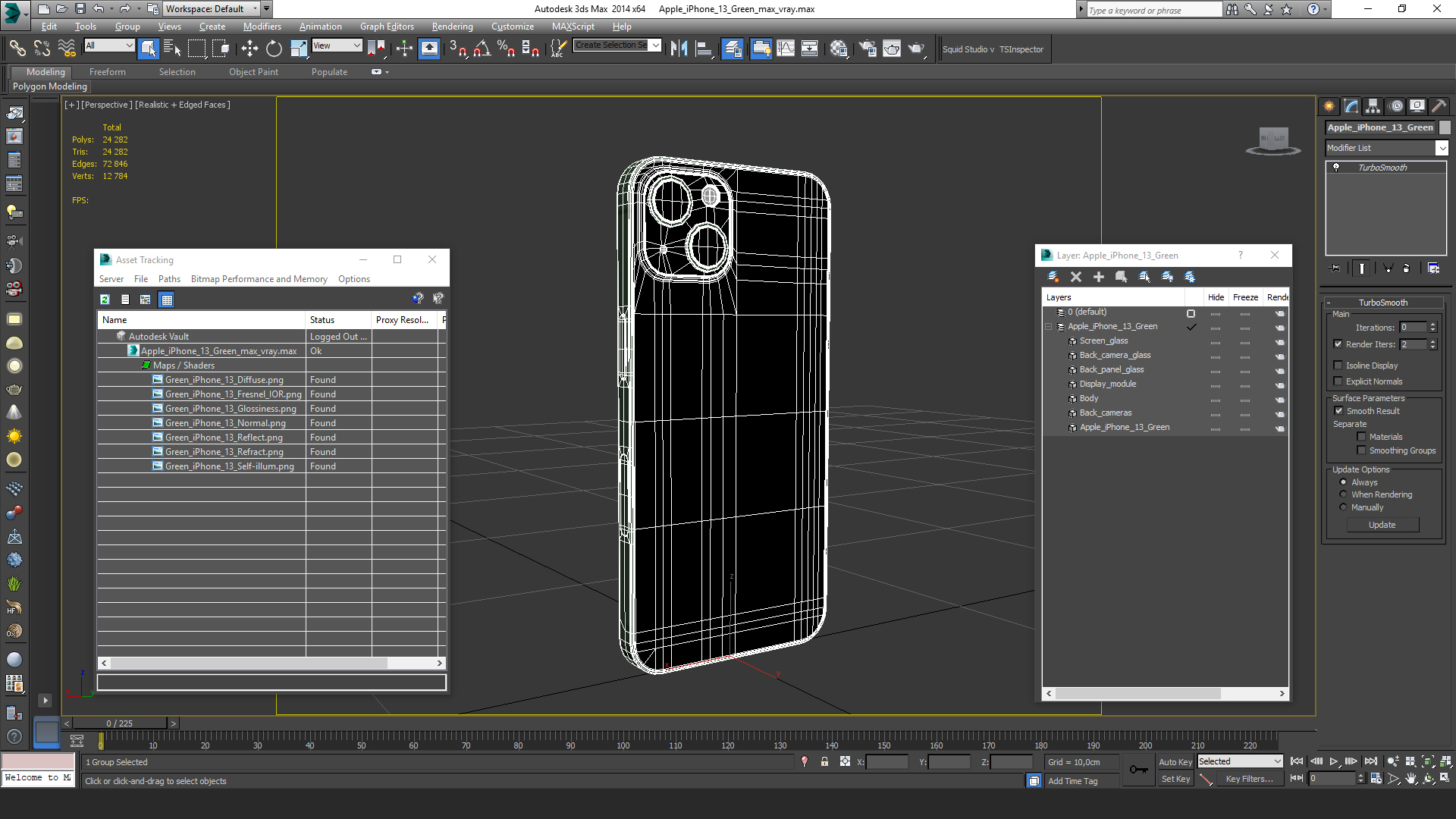This screenshot has width=1456, height=819.
Task: Click Go to End playback button
Action: coord(1370,761)
